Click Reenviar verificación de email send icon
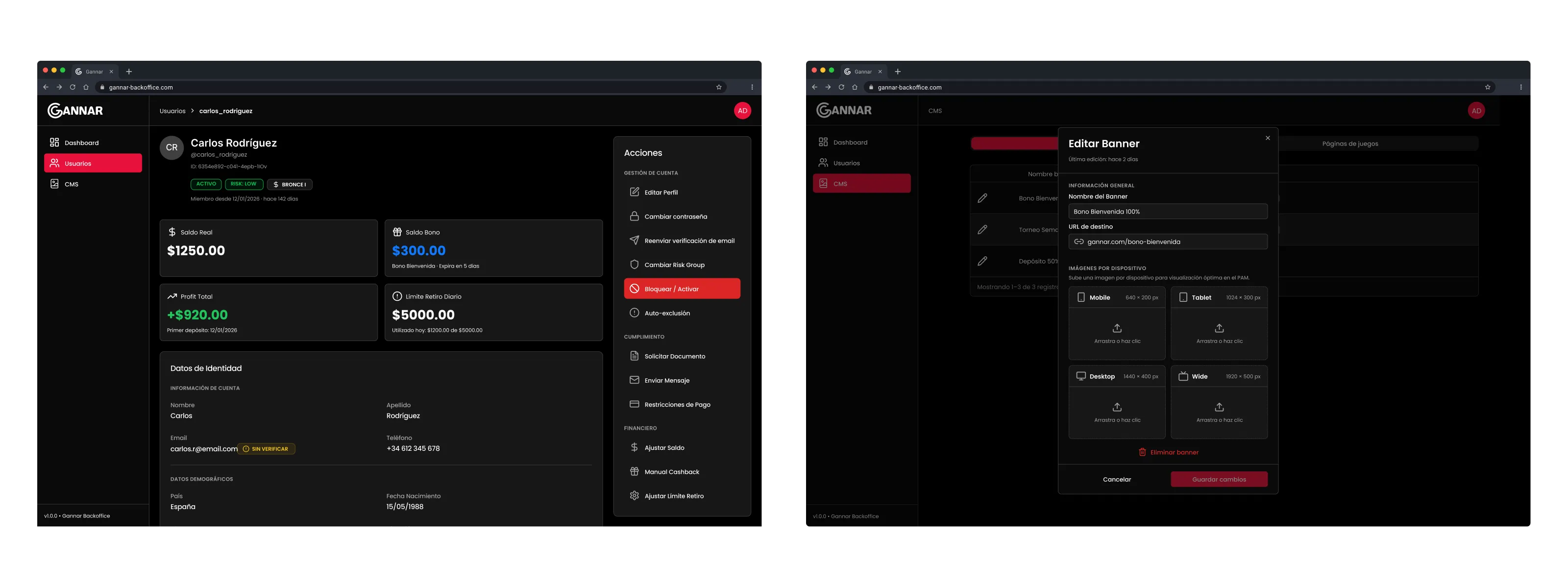 click(634, 241)
